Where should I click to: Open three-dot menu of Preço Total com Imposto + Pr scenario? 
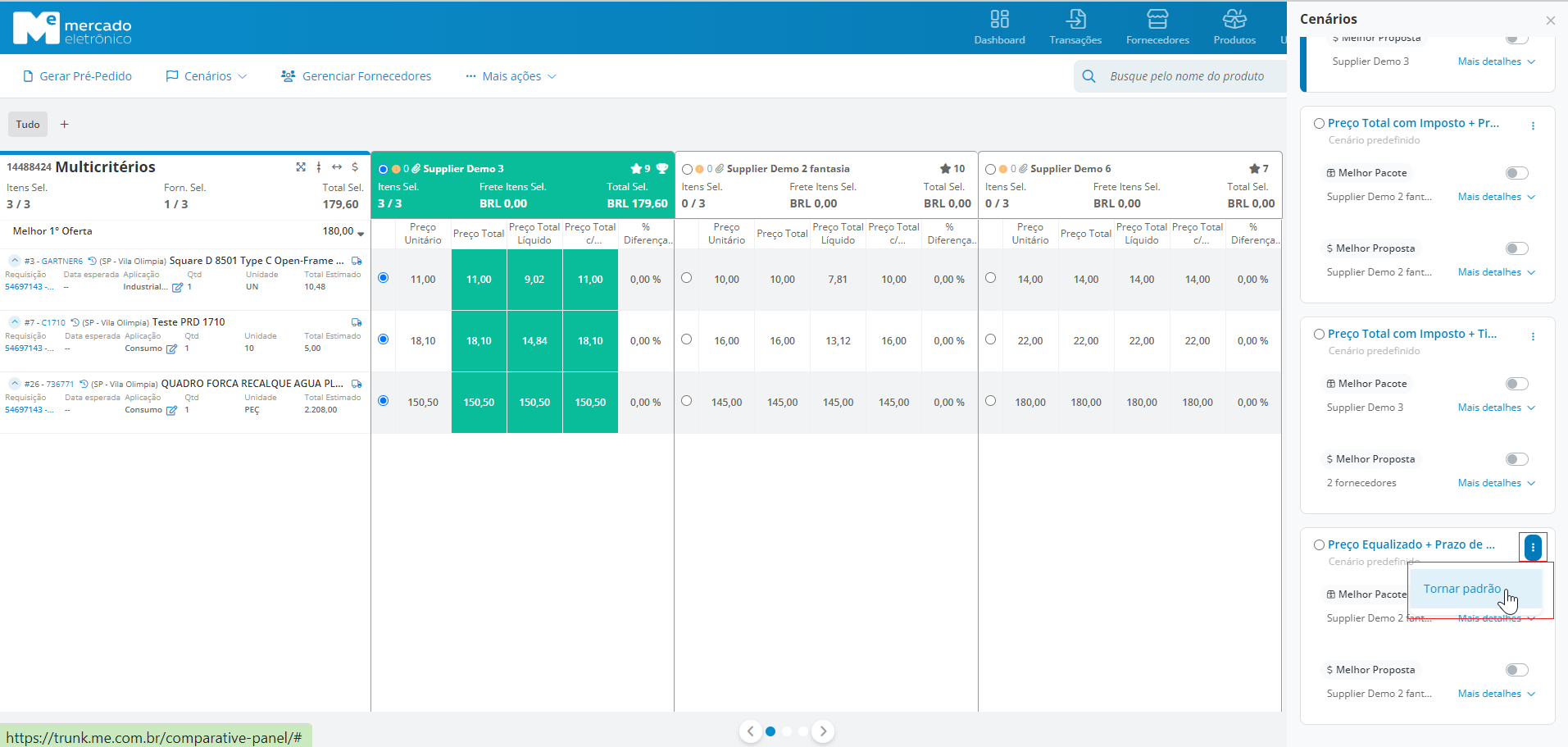1533,125
